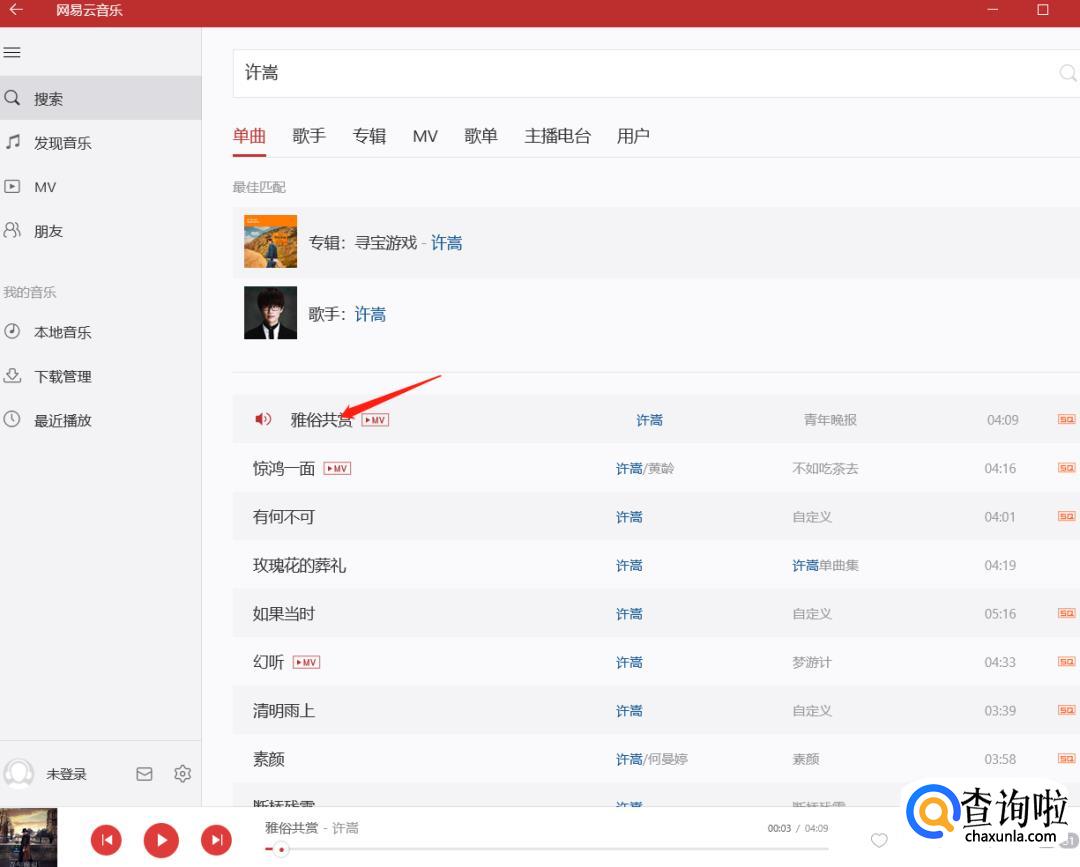The height and width of the screenshot is (867, 1080).
Task: Switch to the 用户 tab
Action: point(633,136)
